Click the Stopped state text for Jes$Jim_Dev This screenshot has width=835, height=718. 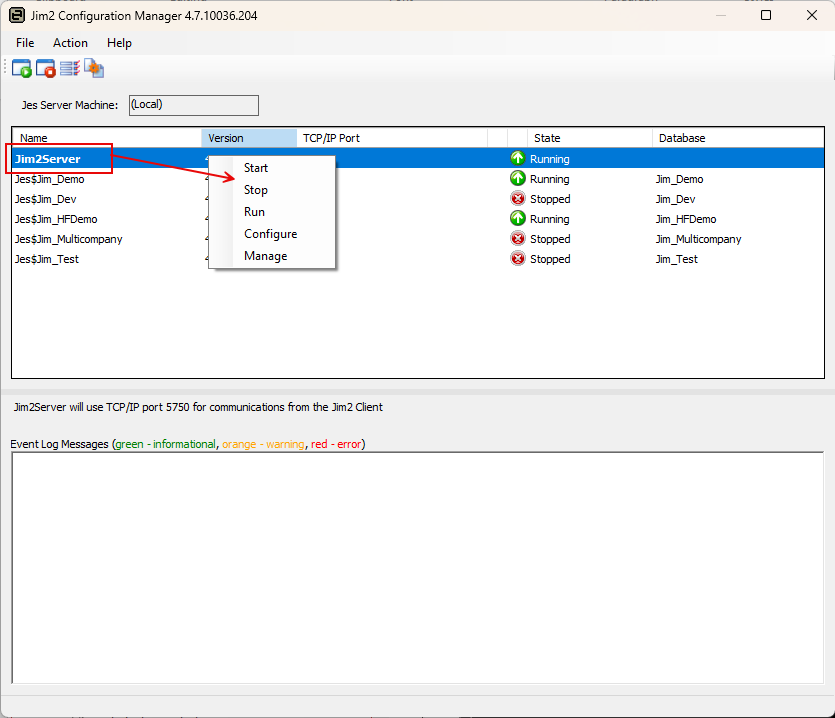[550, 199]
